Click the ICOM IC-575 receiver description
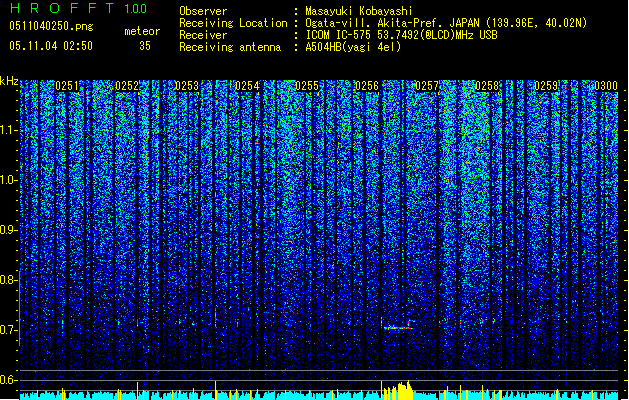 [x=401, y=35]
